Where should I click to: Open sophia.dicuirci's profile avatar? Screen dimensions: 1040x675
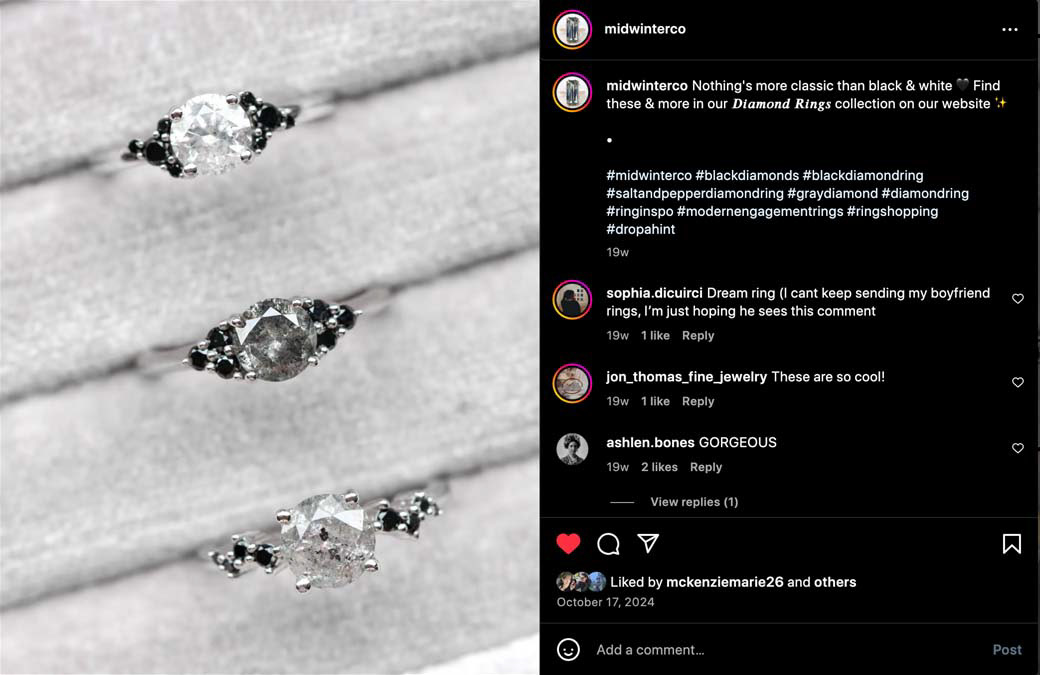[x=572, y=300]
